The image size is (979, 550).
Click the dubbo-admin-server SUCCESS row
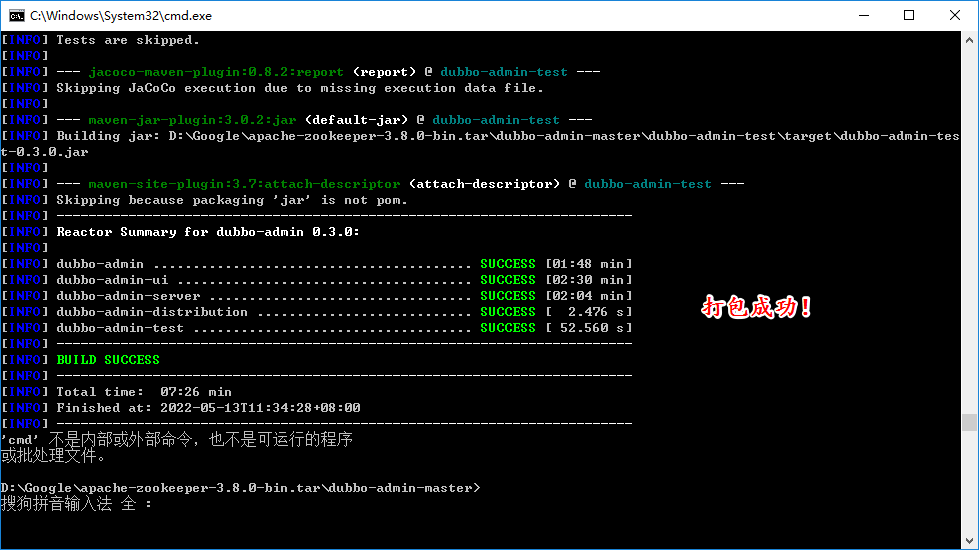317,296
